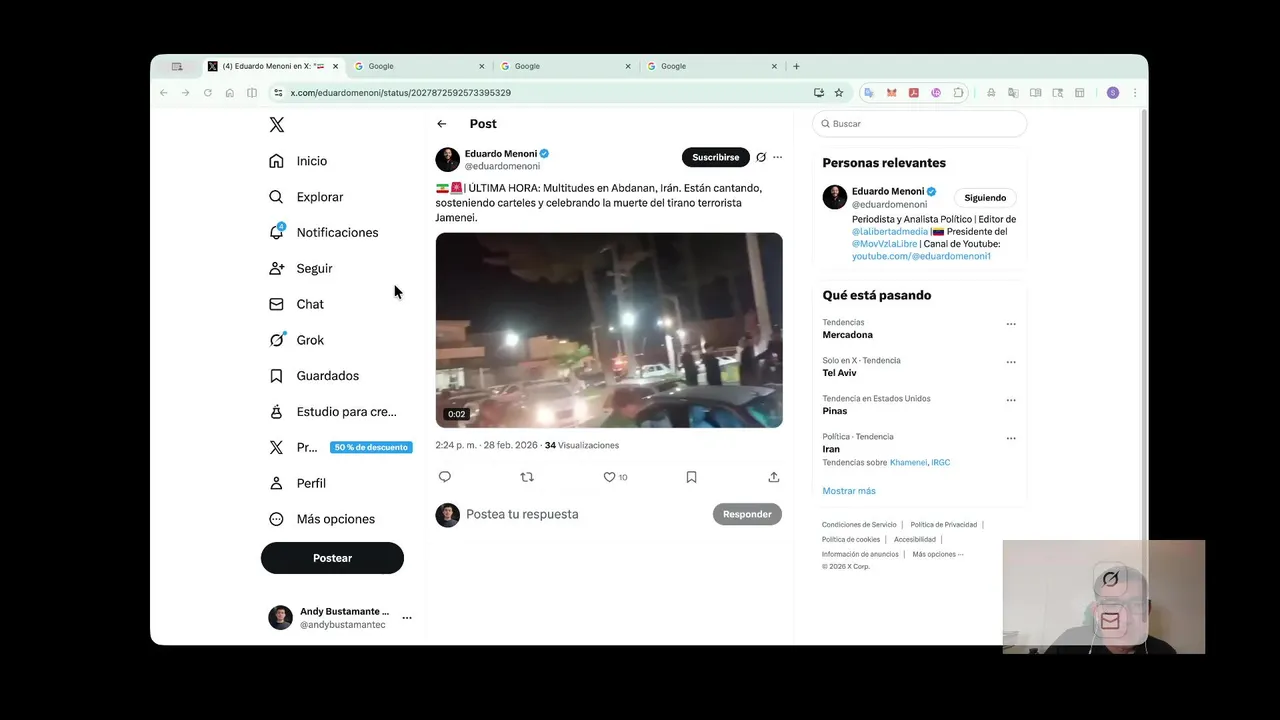Click the browser back arrow
This screenshot has width=1280, height=720.
[x=164, y=93]
